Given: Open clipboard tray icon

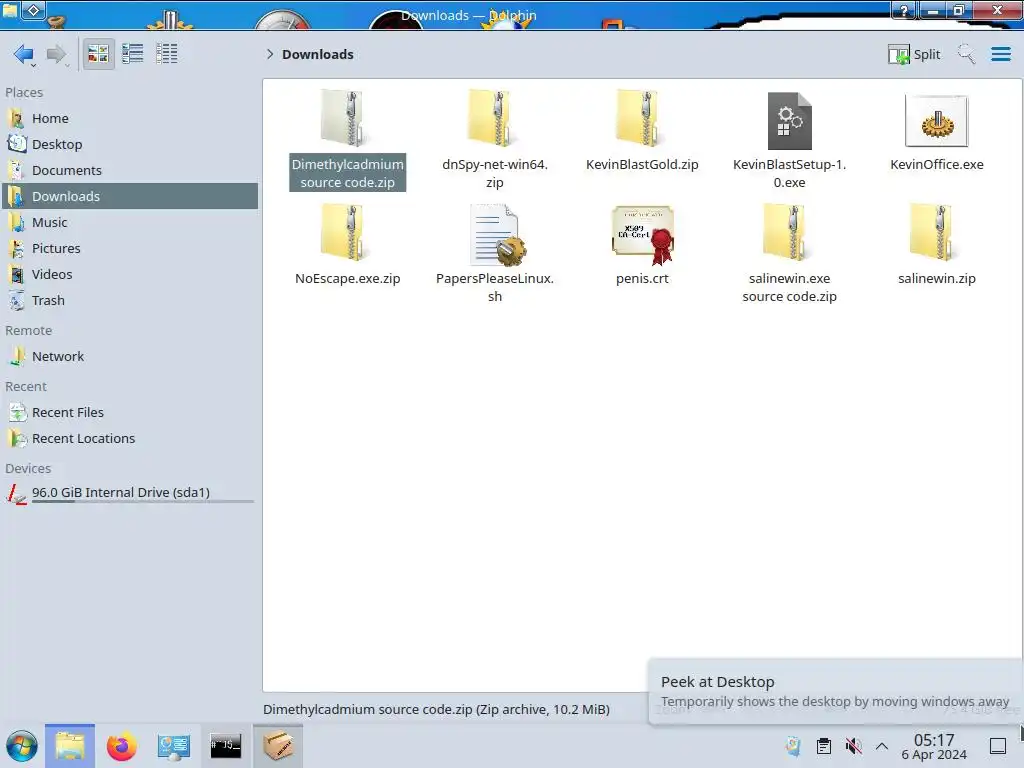Looking at the screenshot, I should (824, 746).
